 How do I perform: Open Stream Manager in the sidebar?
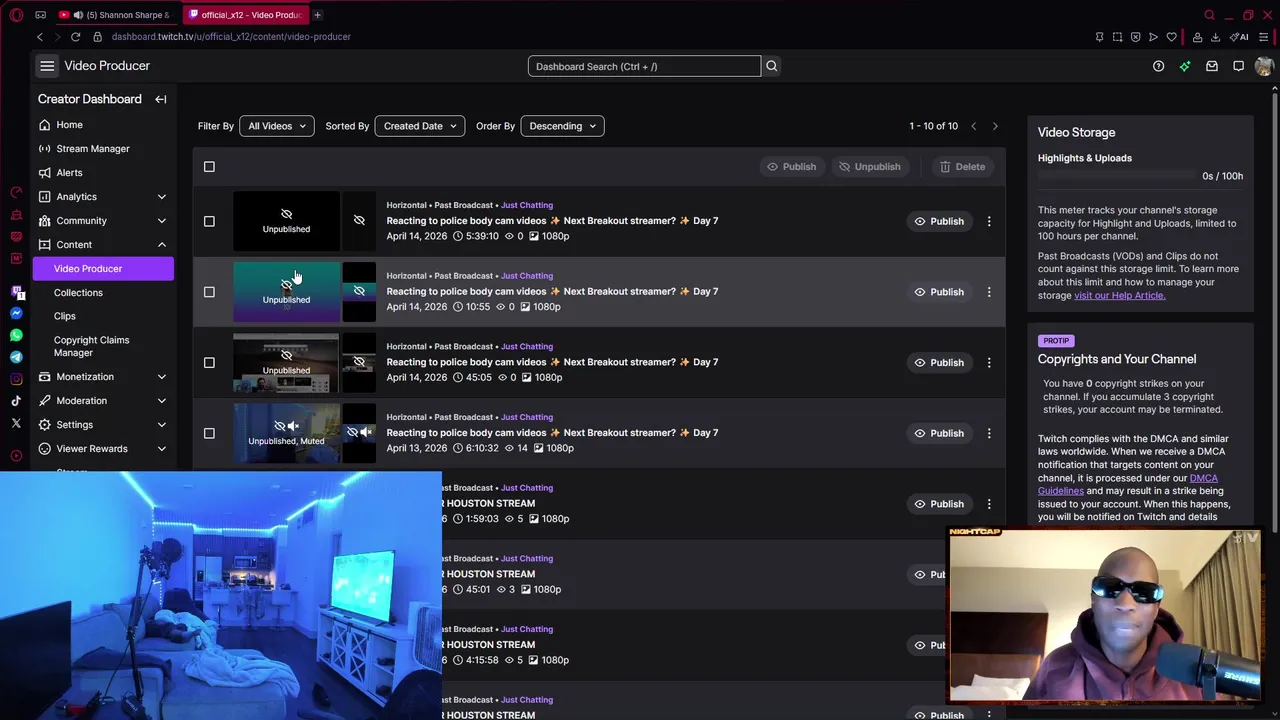click(102, 149)
